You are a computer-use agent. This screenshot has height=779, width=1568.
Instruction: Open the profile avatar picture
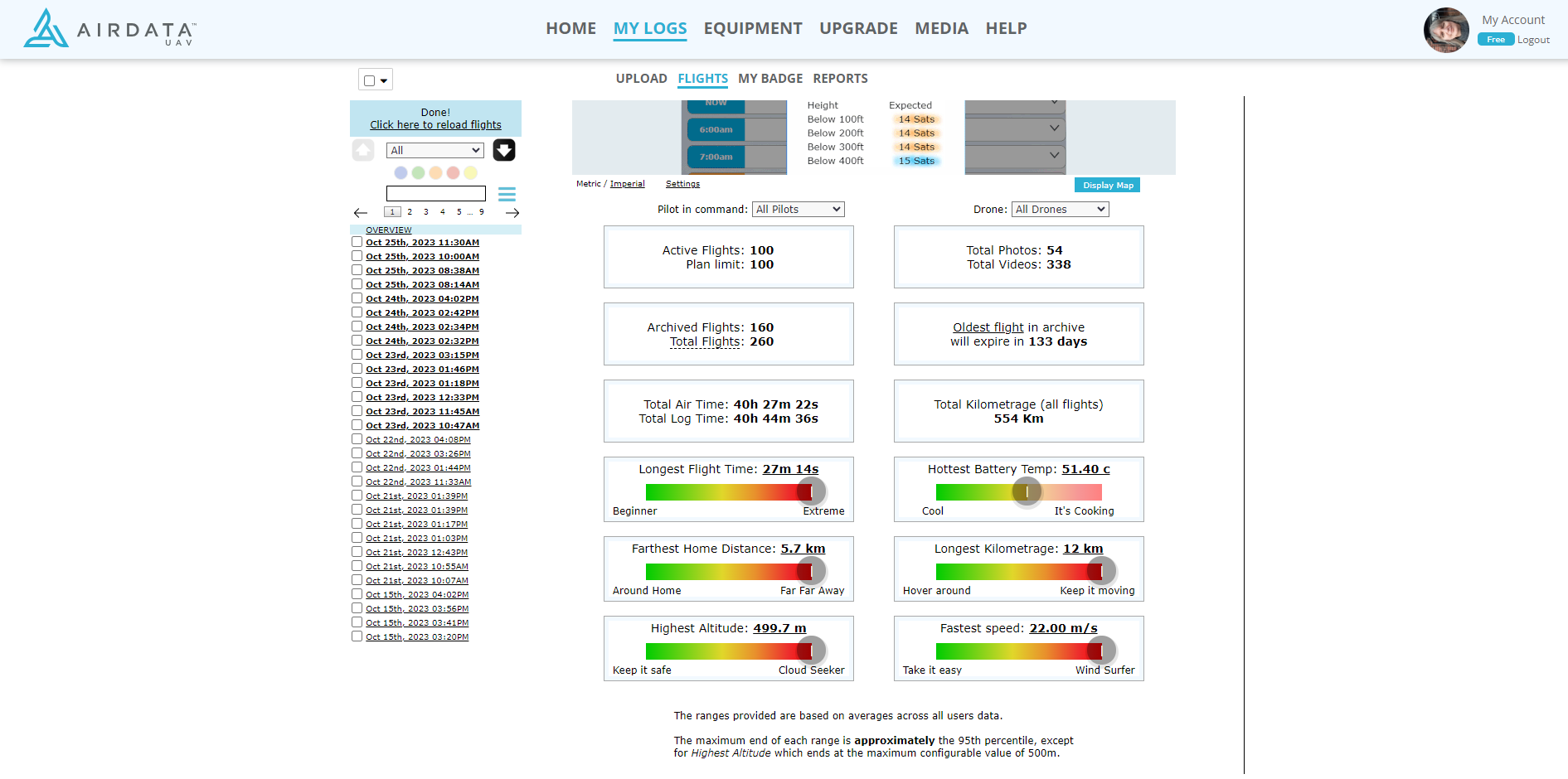pos(1445,30)
